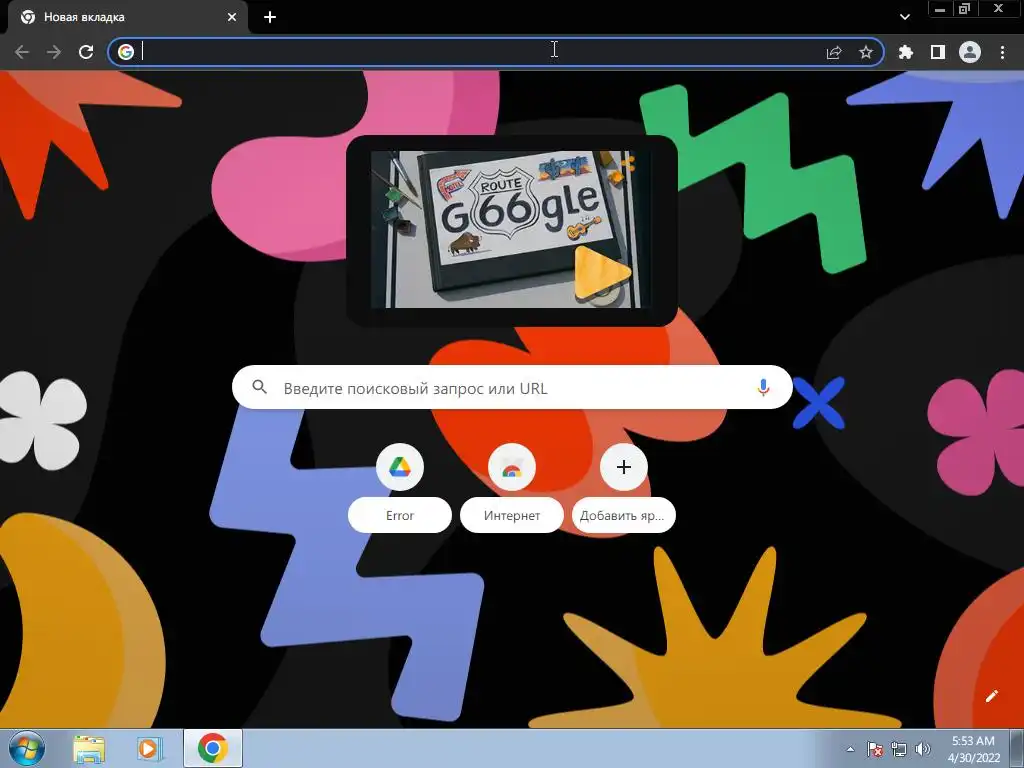The width and height of the screenshot is (1024, 768).
Task: Show hidden tray icons arrow
Action: pyautogui.click(x=850, y=749)
